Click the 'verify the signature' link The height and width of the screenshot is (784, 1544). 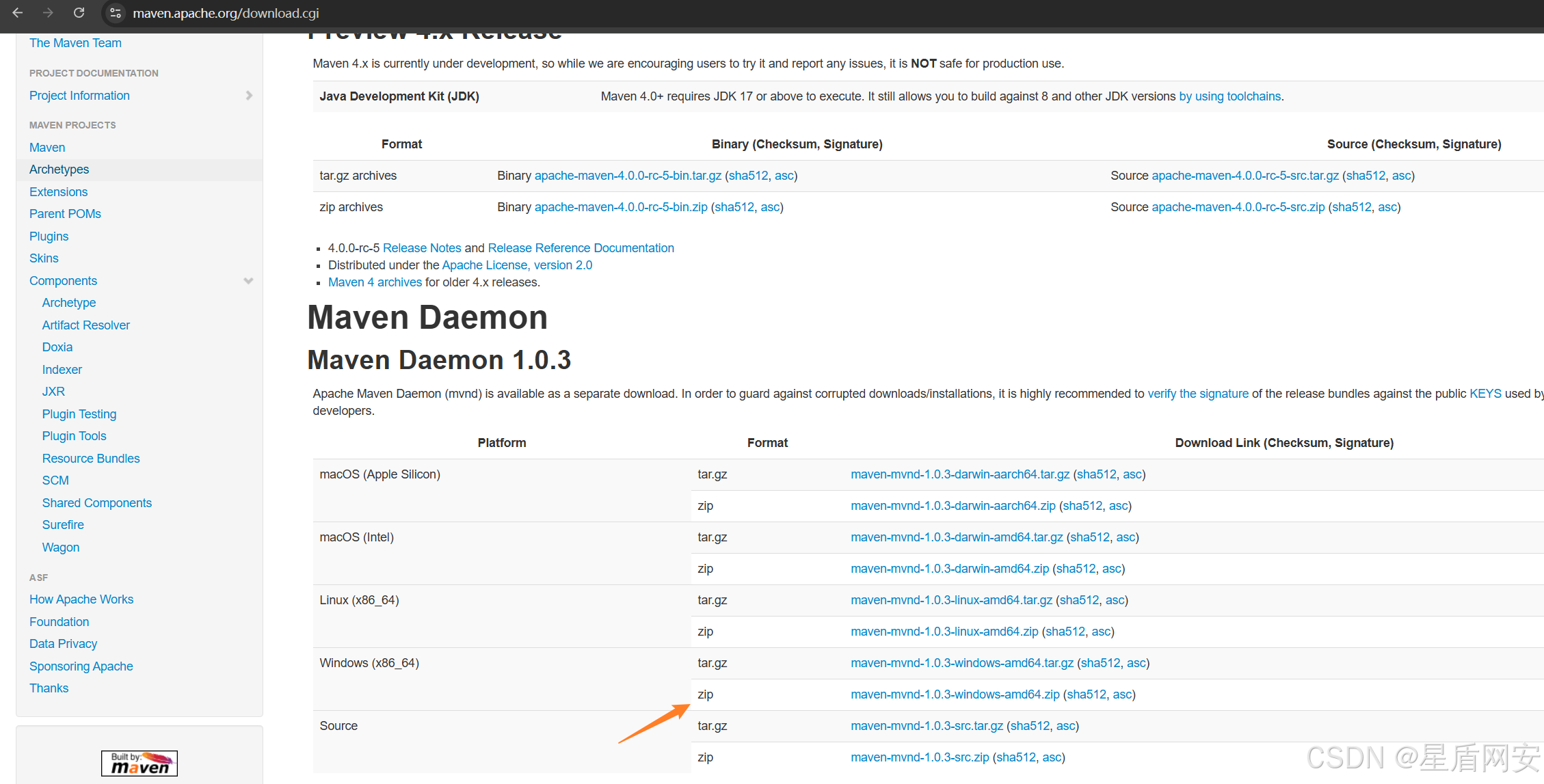[1197, 394]
